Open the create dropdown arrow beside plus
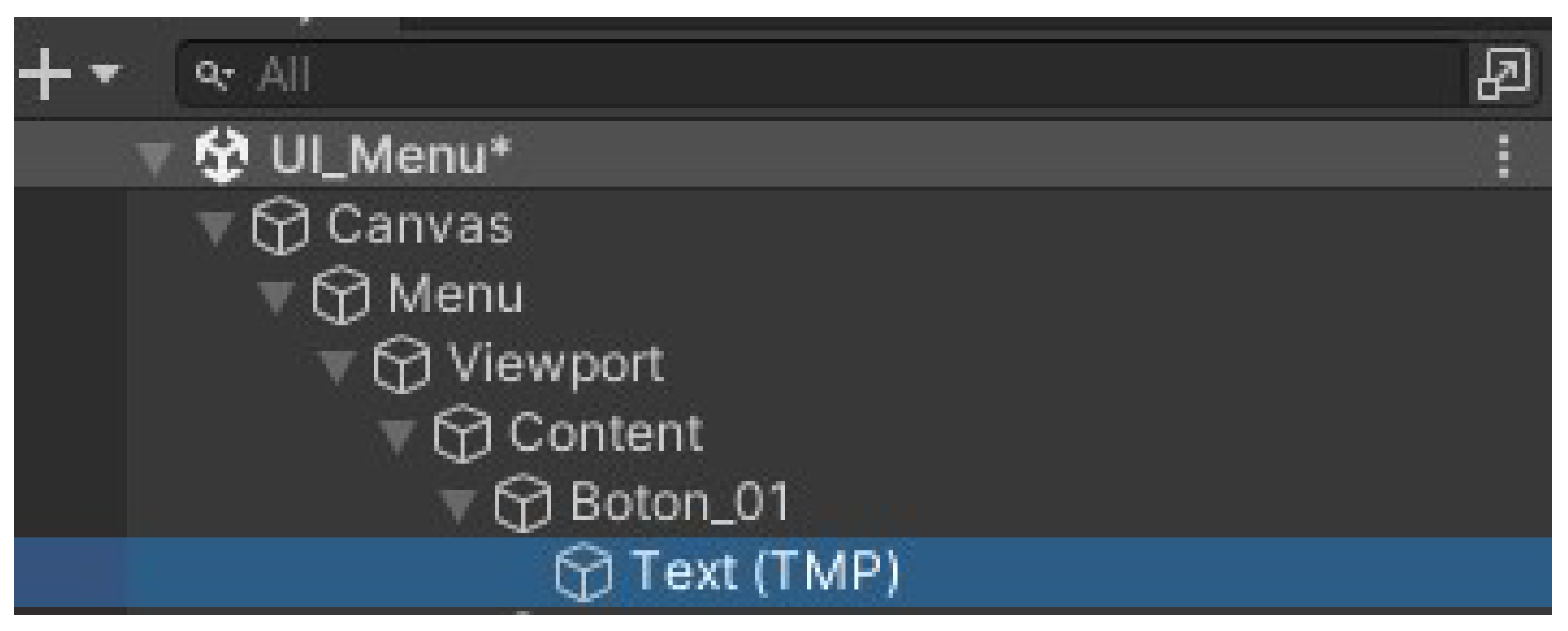This screenshot has width=1568, height=631. [105, 73]
